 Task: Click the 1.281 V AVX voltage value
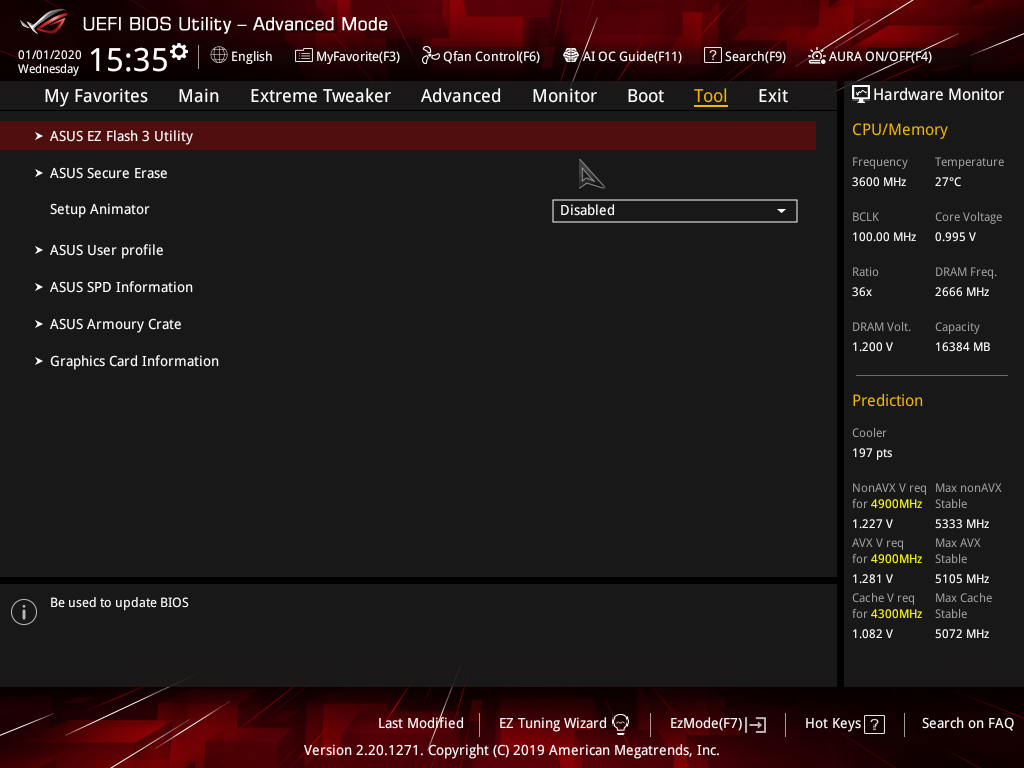click(x=872, y=579)
